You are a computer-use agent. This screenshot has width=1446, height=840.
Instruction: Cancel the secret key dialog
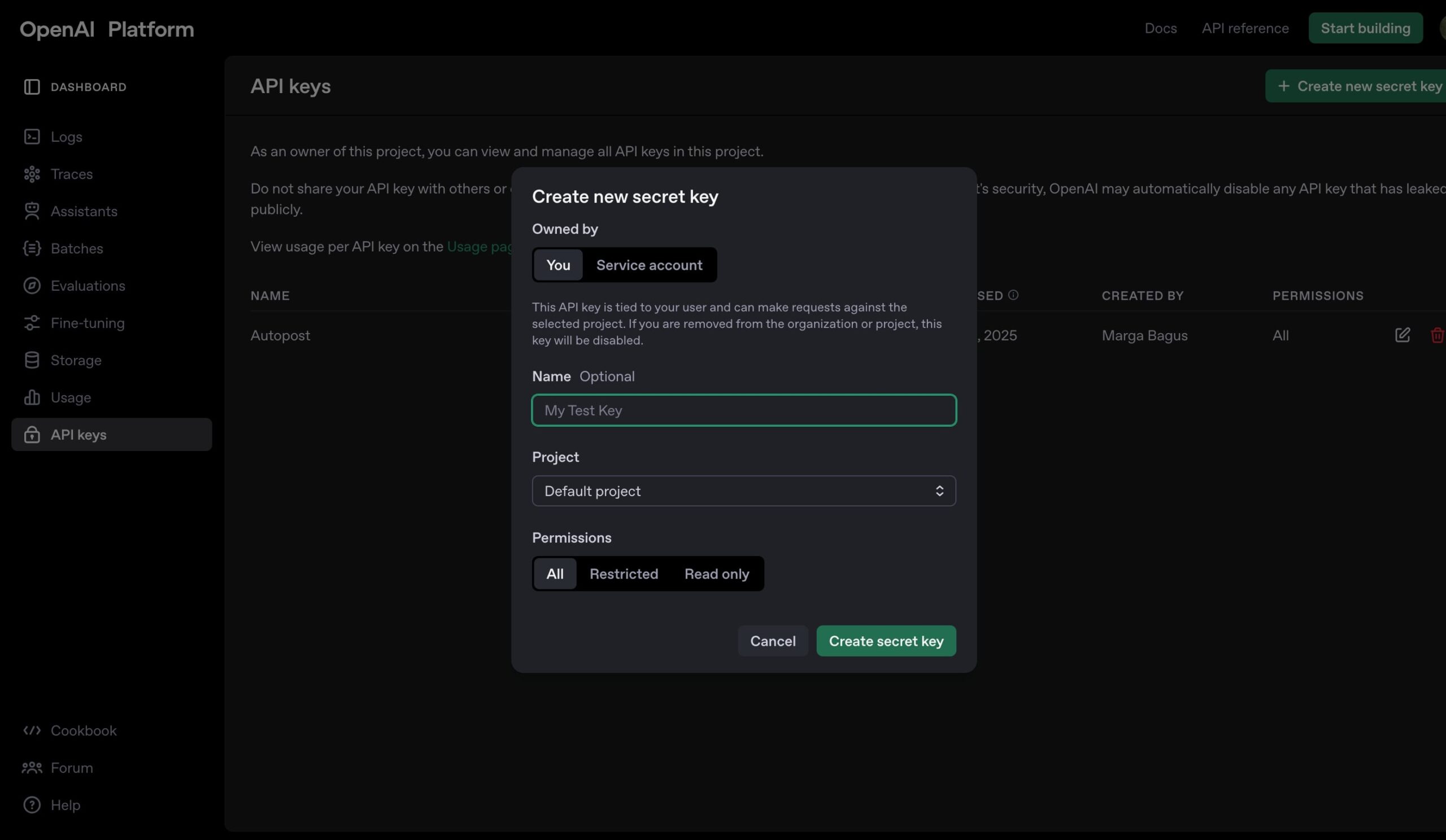pos(772,641)
